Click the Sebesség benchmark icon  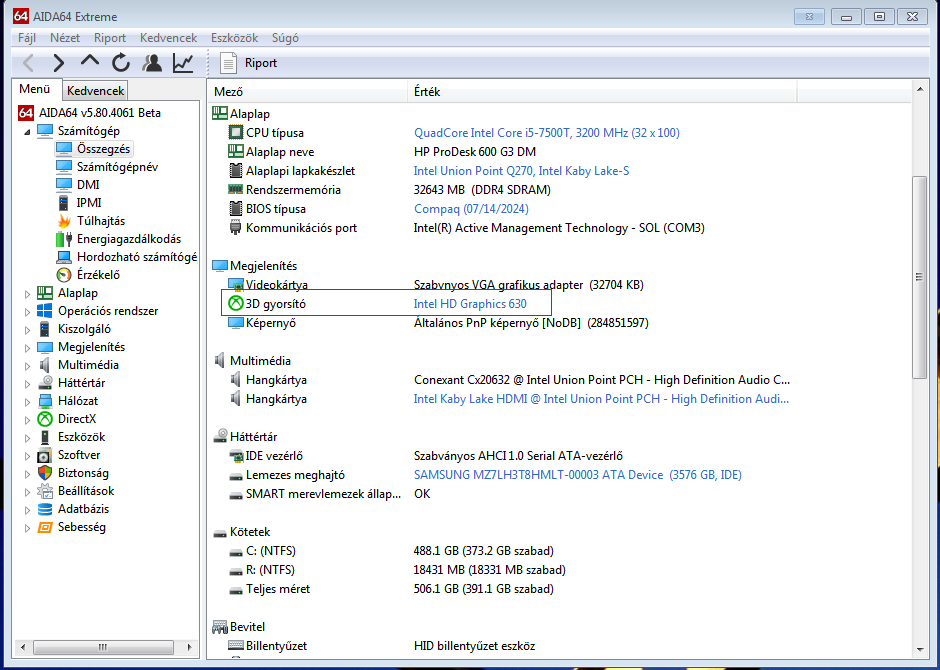point(45,527)
